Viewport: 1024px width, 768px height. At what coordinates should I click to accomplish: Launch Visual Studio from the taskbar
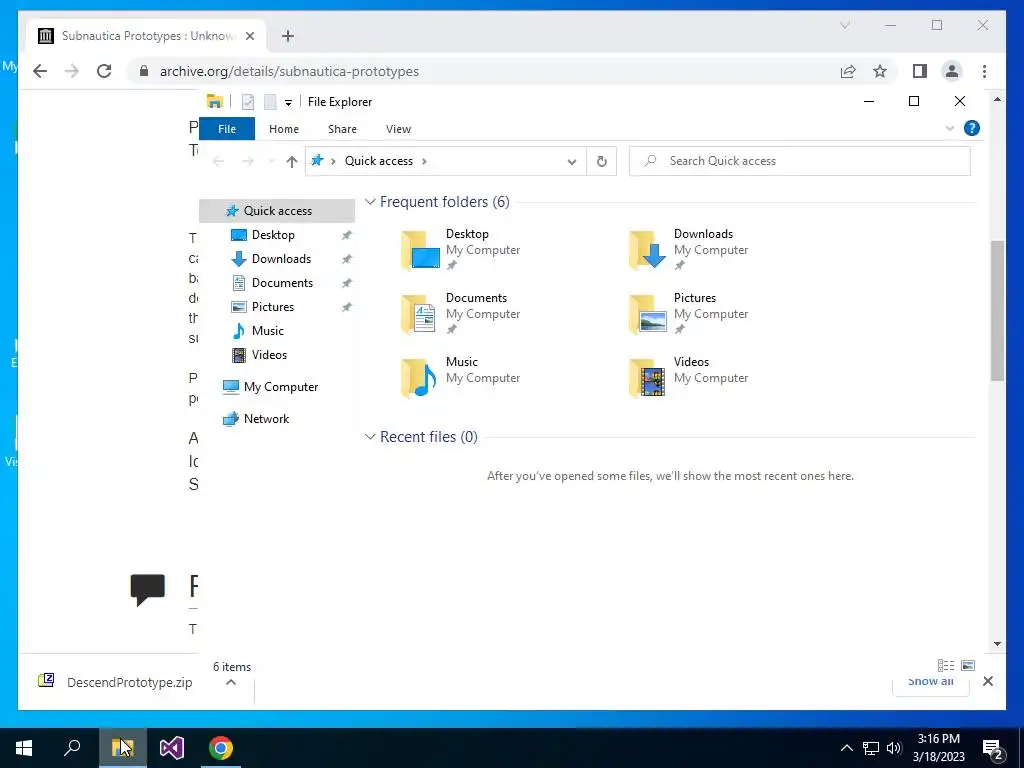point(172,748)
